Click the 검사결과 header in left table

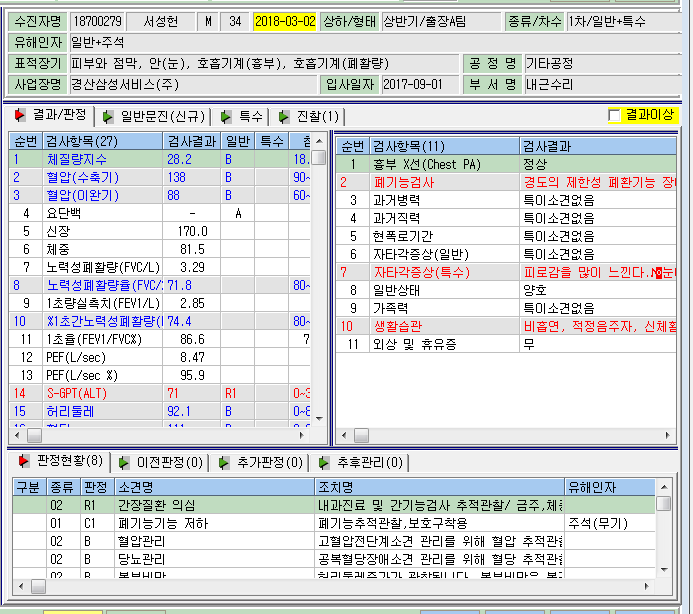click(x=191, y=141)
